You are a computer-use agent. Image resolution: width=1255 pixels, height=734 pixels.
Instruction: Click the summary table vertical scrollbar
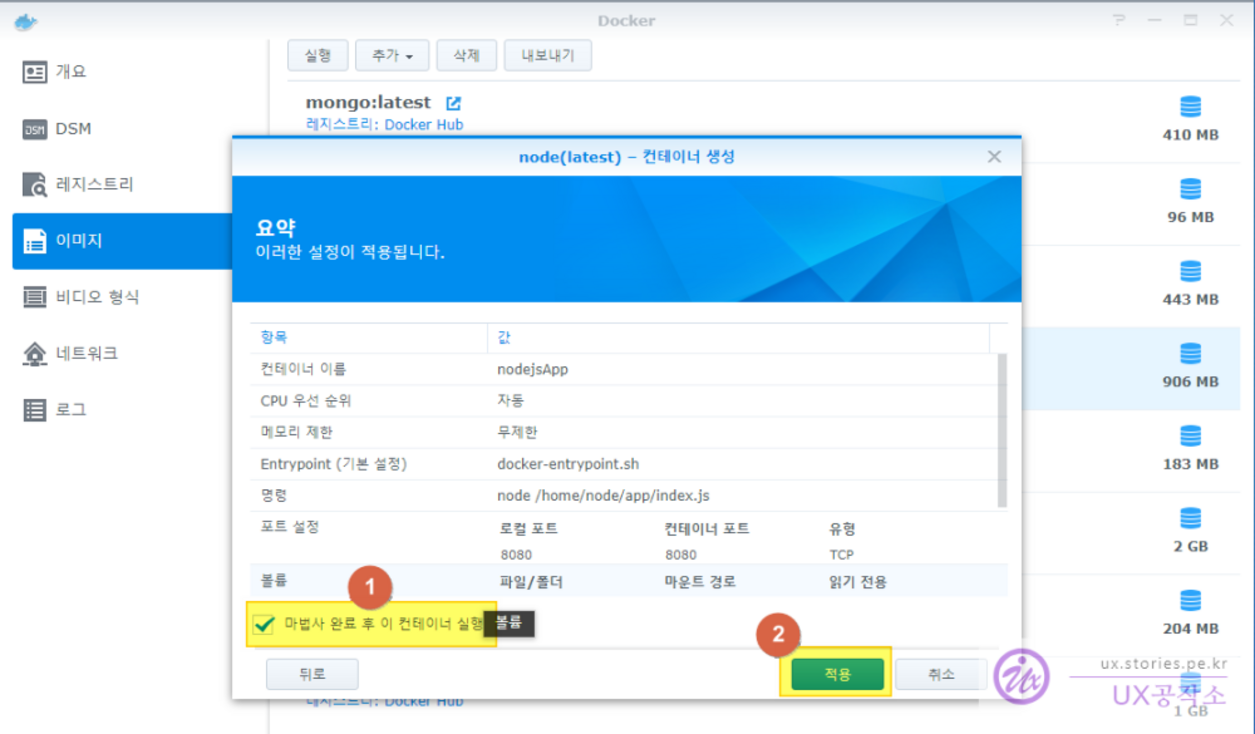1002,430
